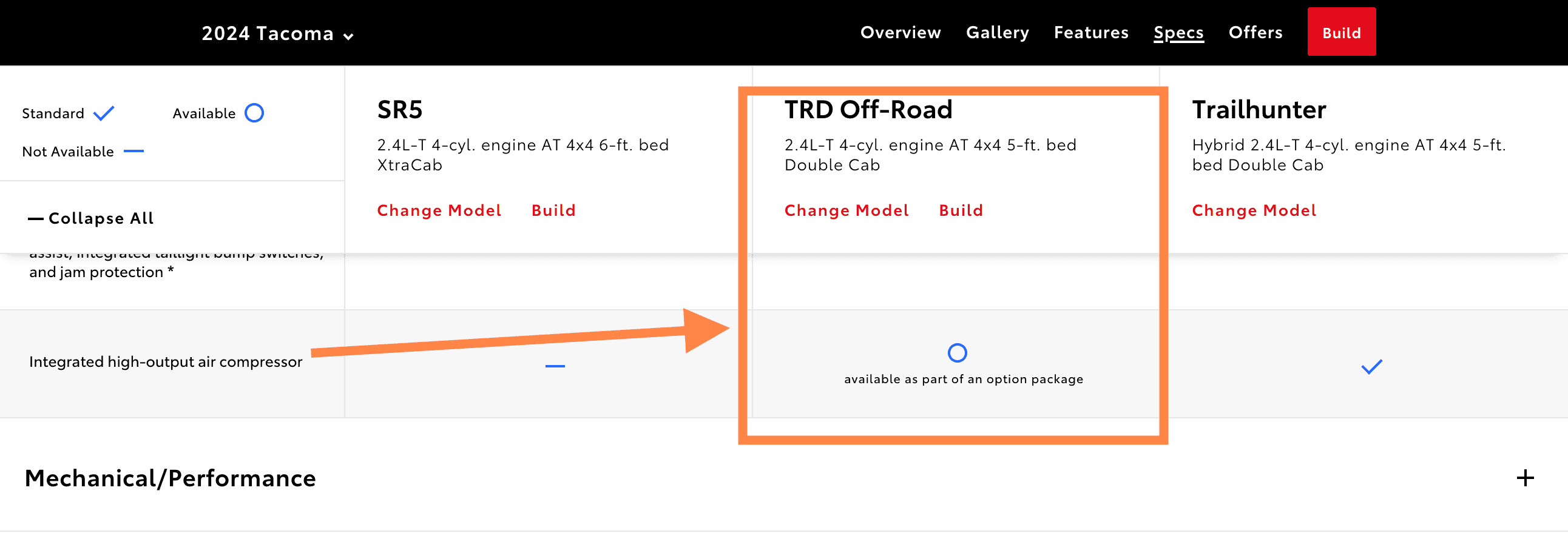
Task: Collapse all spec sections
Action: coord(91,218)
